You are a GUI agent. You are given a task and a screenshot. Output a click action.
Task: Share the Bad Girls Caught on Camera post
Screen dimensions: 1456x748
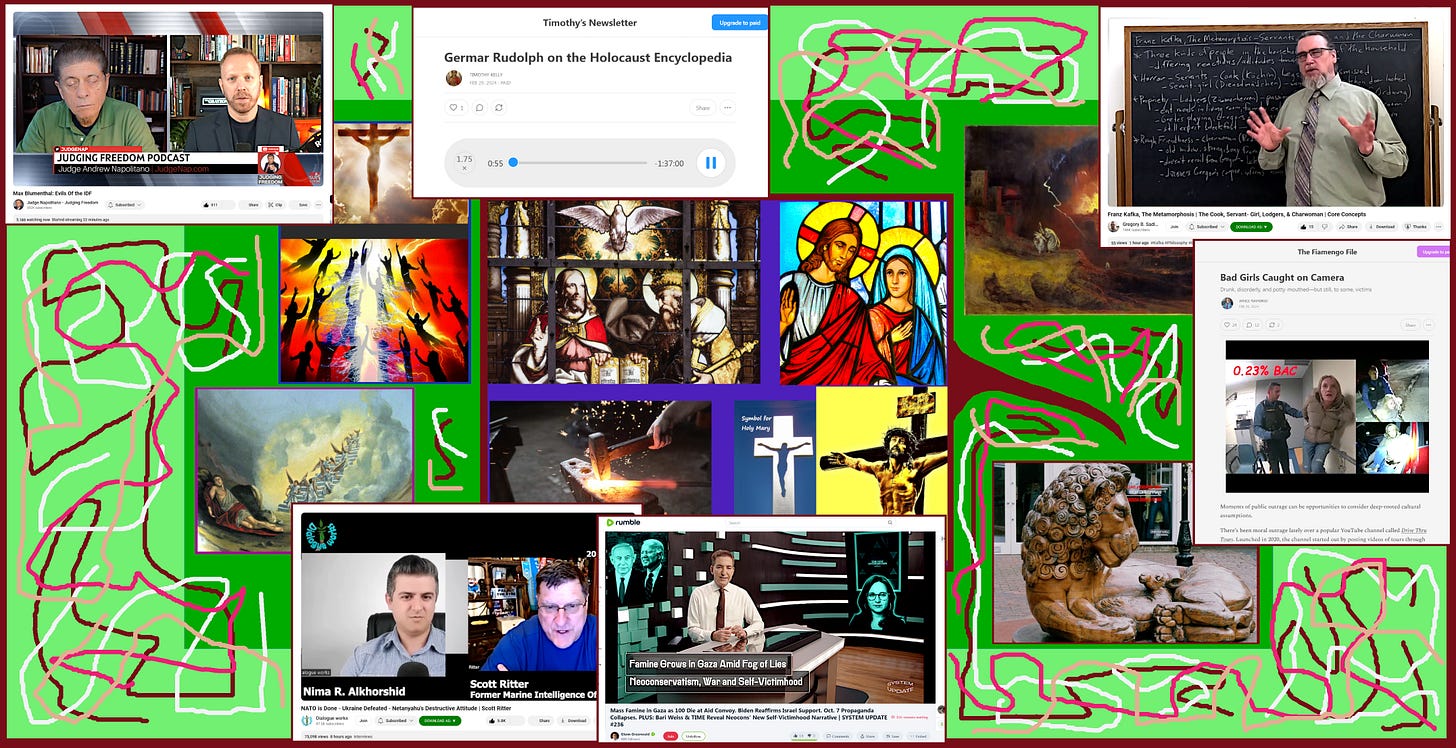point(1409,325)
